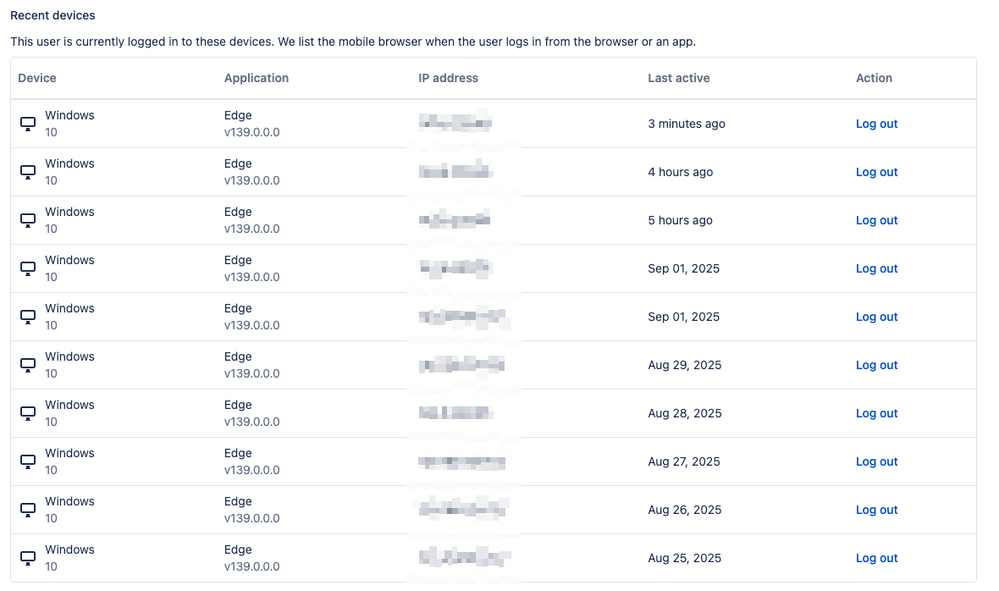Log out the Aug 29, 2025 session

coord(876,365)
